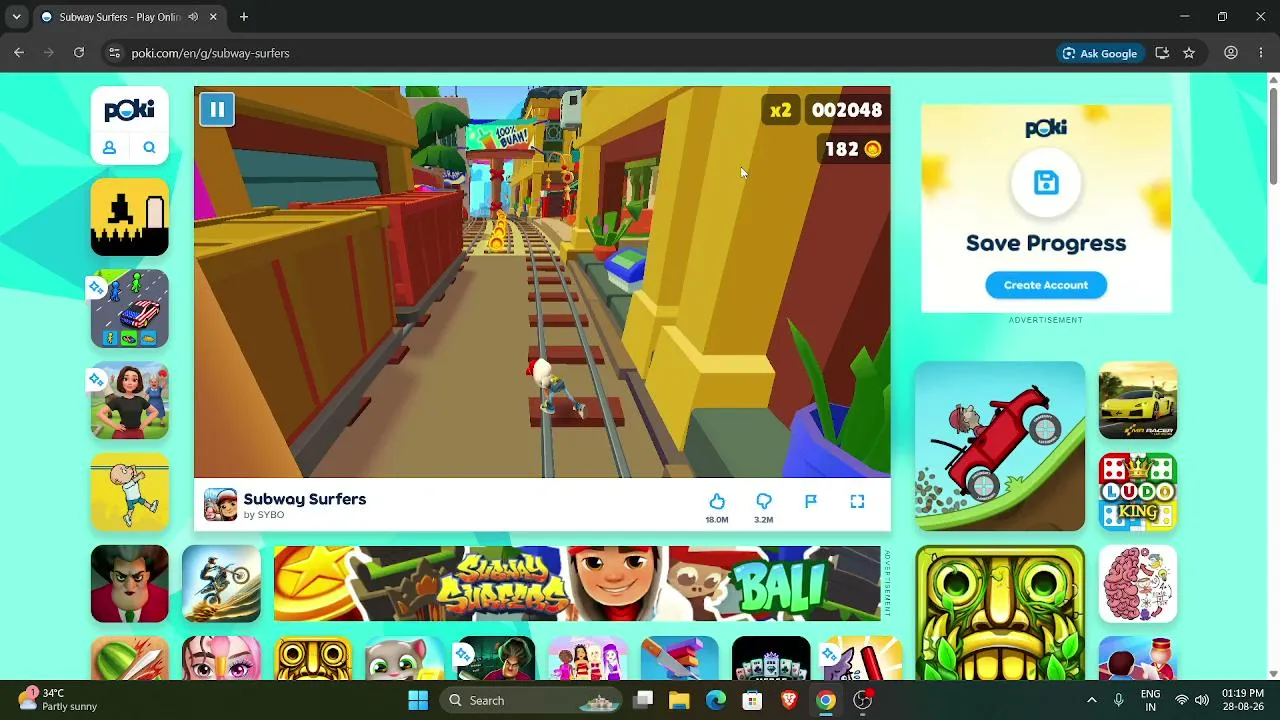Open the Windows Start menu
1280x720 pixels.
(x=418, y=700)
